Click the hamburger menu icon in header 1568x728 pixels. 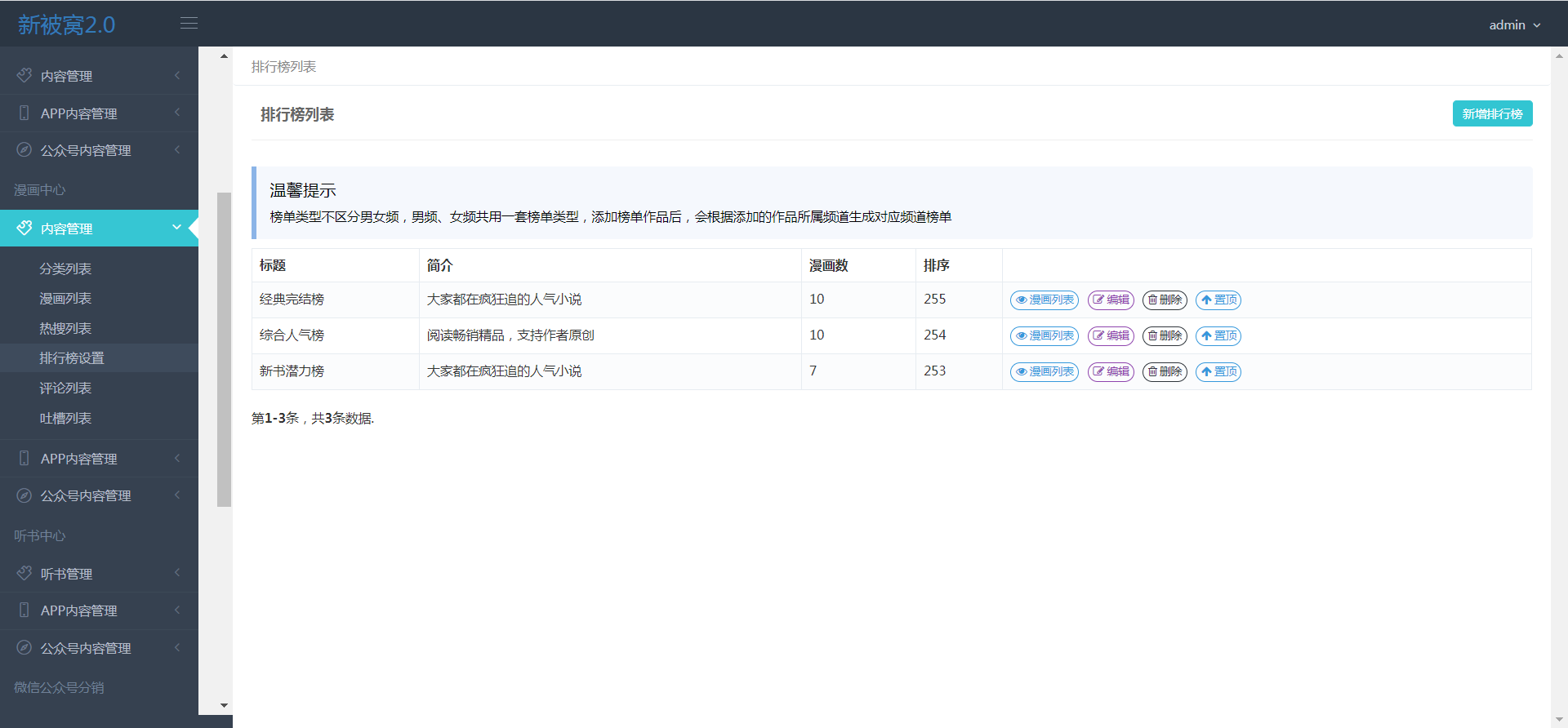189,24
